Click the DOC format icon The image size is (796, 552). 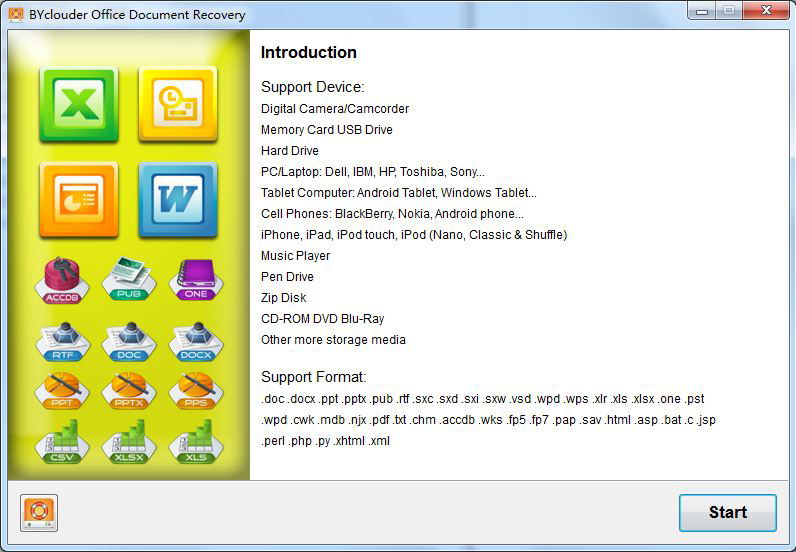130,341
